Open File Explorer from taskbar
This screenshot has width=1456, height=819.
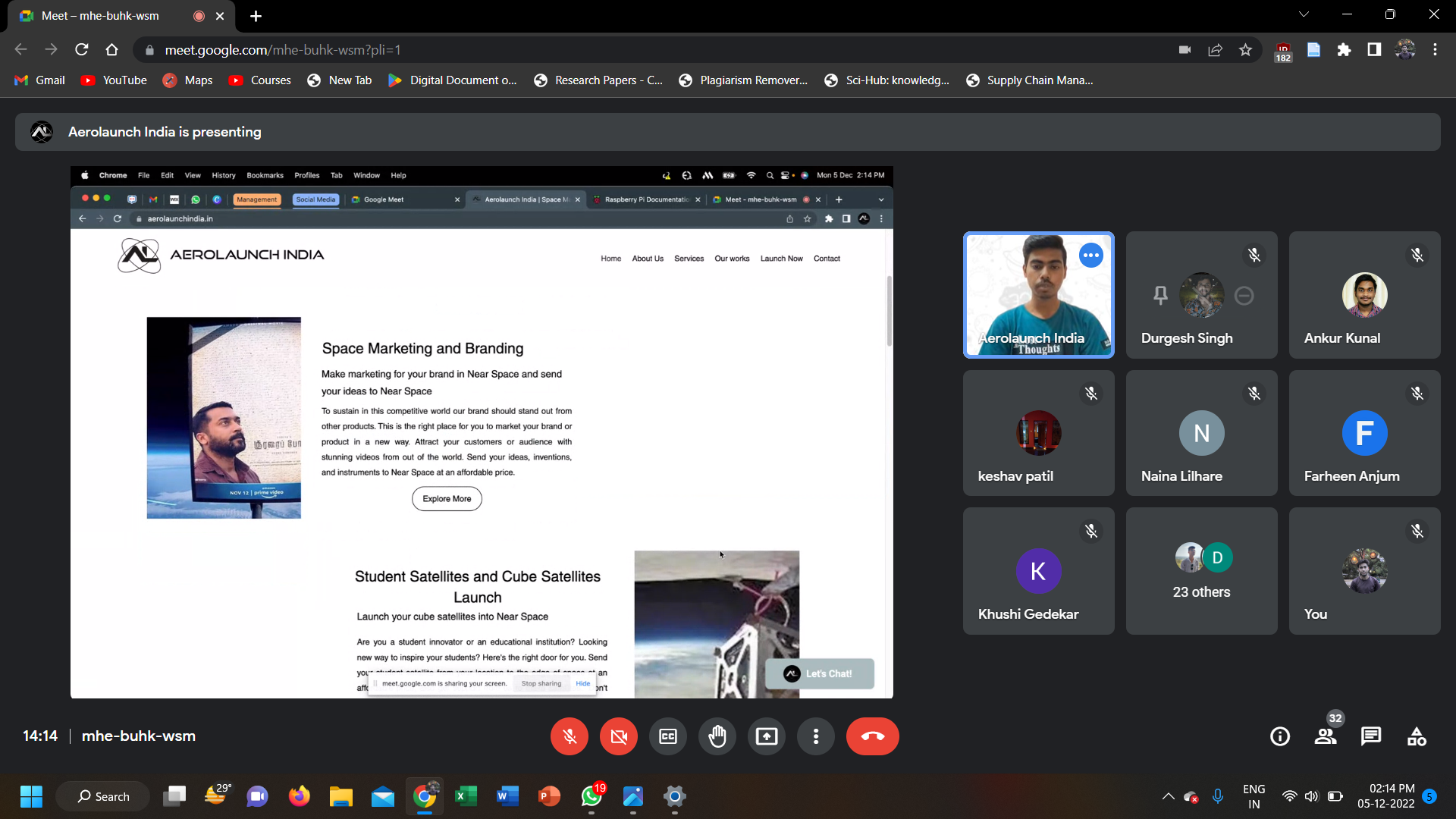(341, 796)
